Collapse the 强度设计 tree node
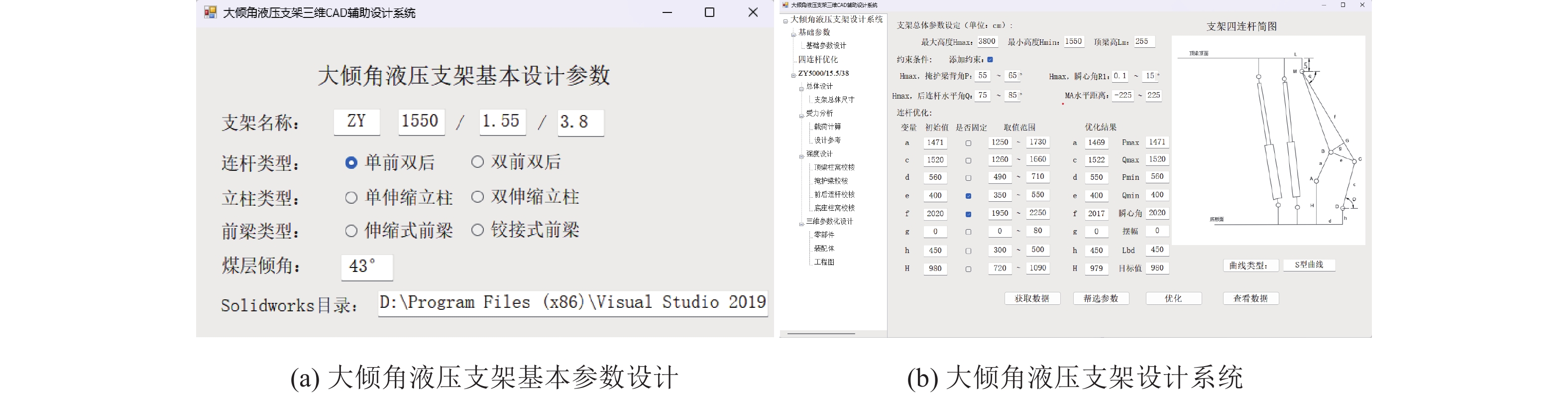Image resolution: width=1568 pixels, height=395 pixels. (801, 156)
